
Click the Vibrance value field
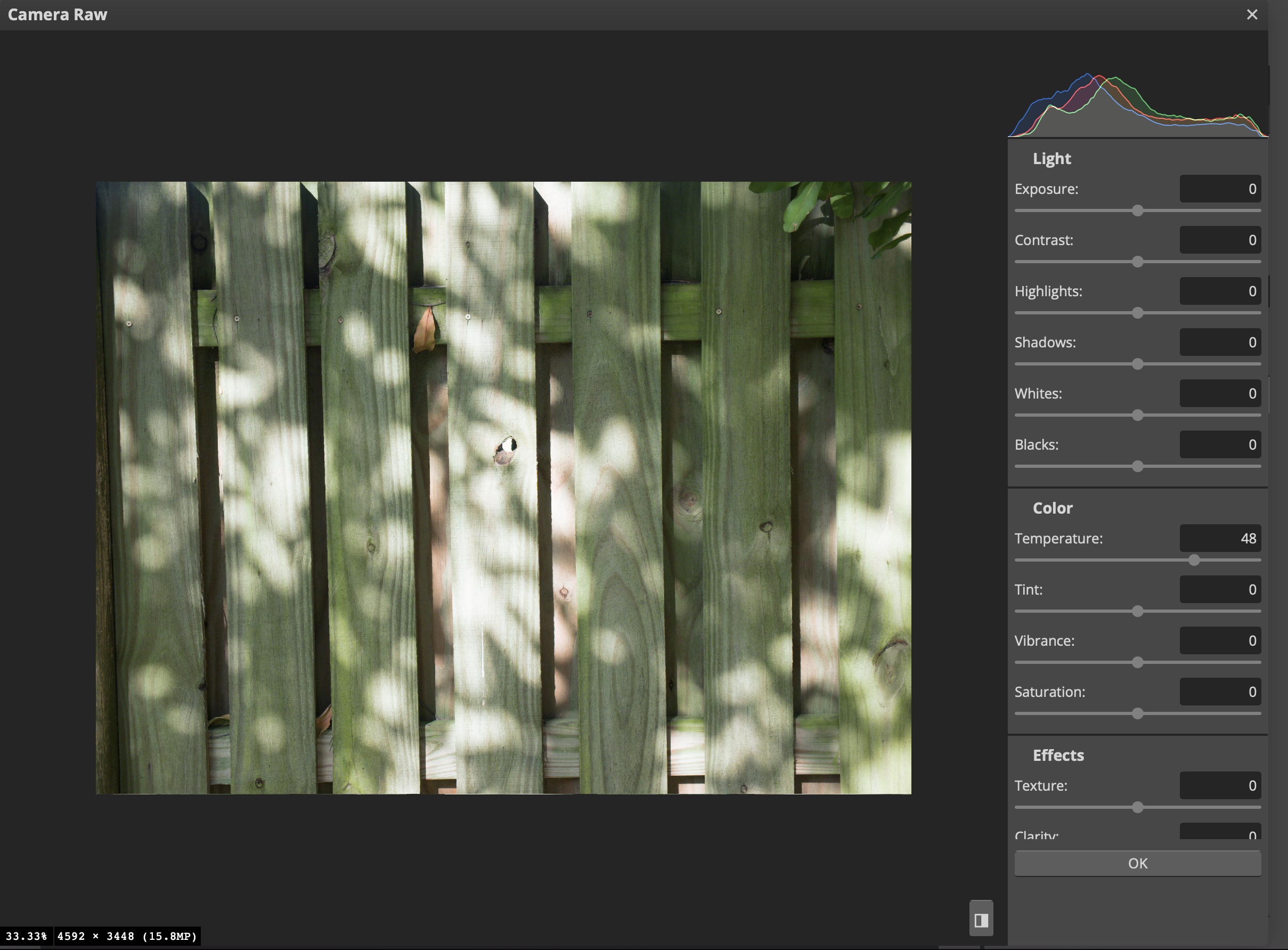1220,640
